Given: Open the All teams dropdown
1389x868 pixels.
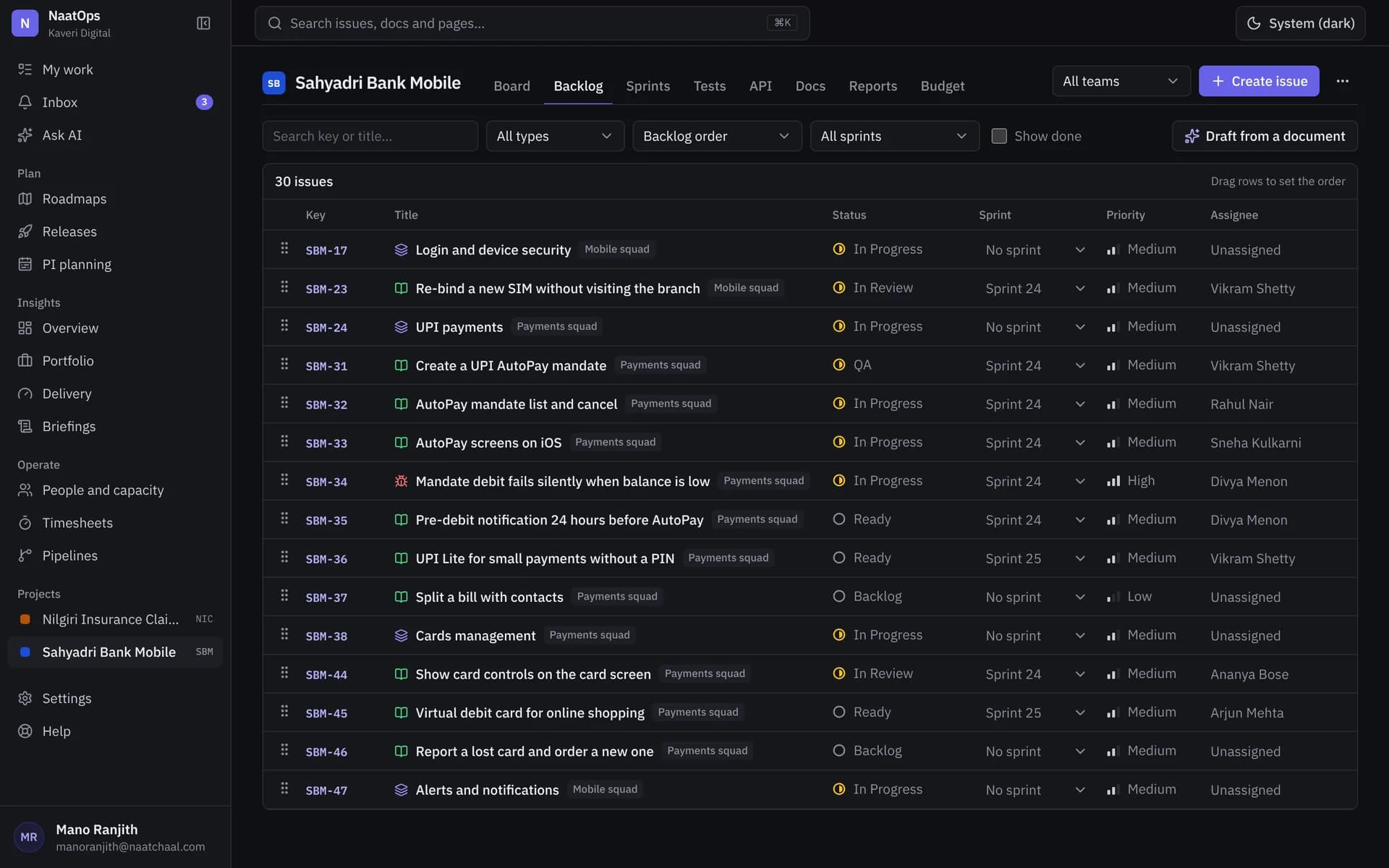Looking at the screenshot, I should [x=1121, y=81].
